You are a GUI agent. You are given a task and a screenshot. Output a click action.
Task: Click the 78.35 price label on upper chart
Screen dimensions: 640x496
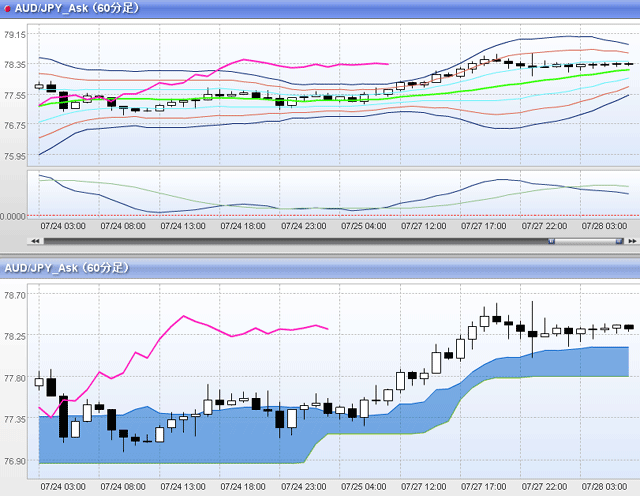14,65
